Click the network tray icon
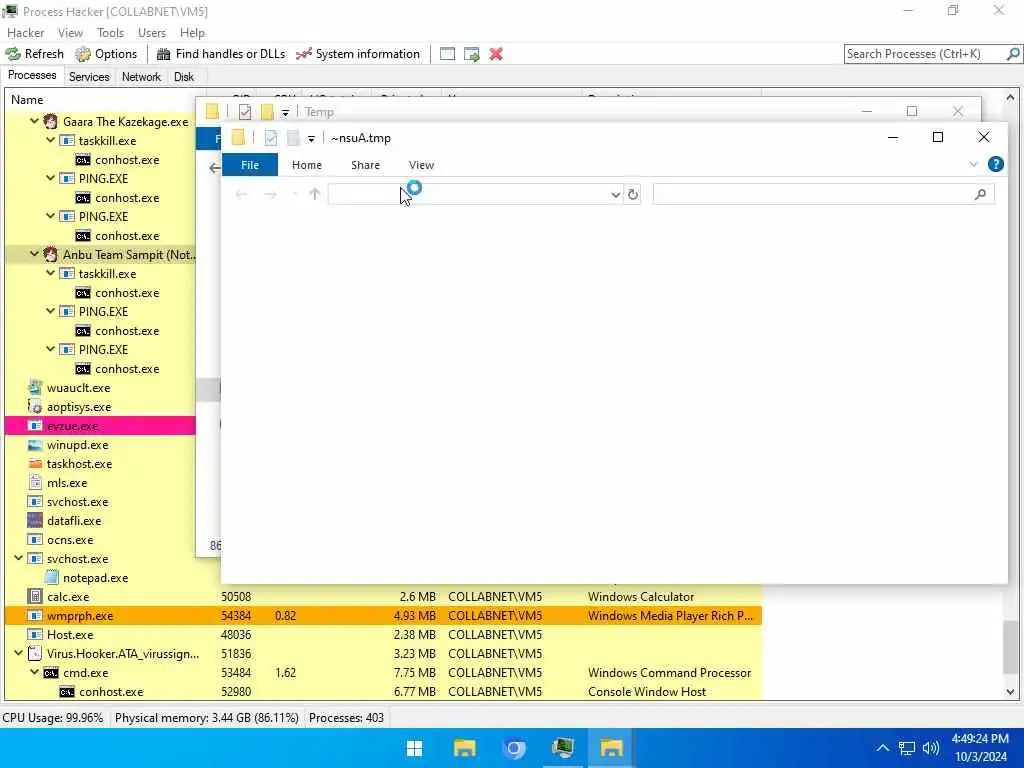This screenshot has height=768, width=1024. click(906, 748)
